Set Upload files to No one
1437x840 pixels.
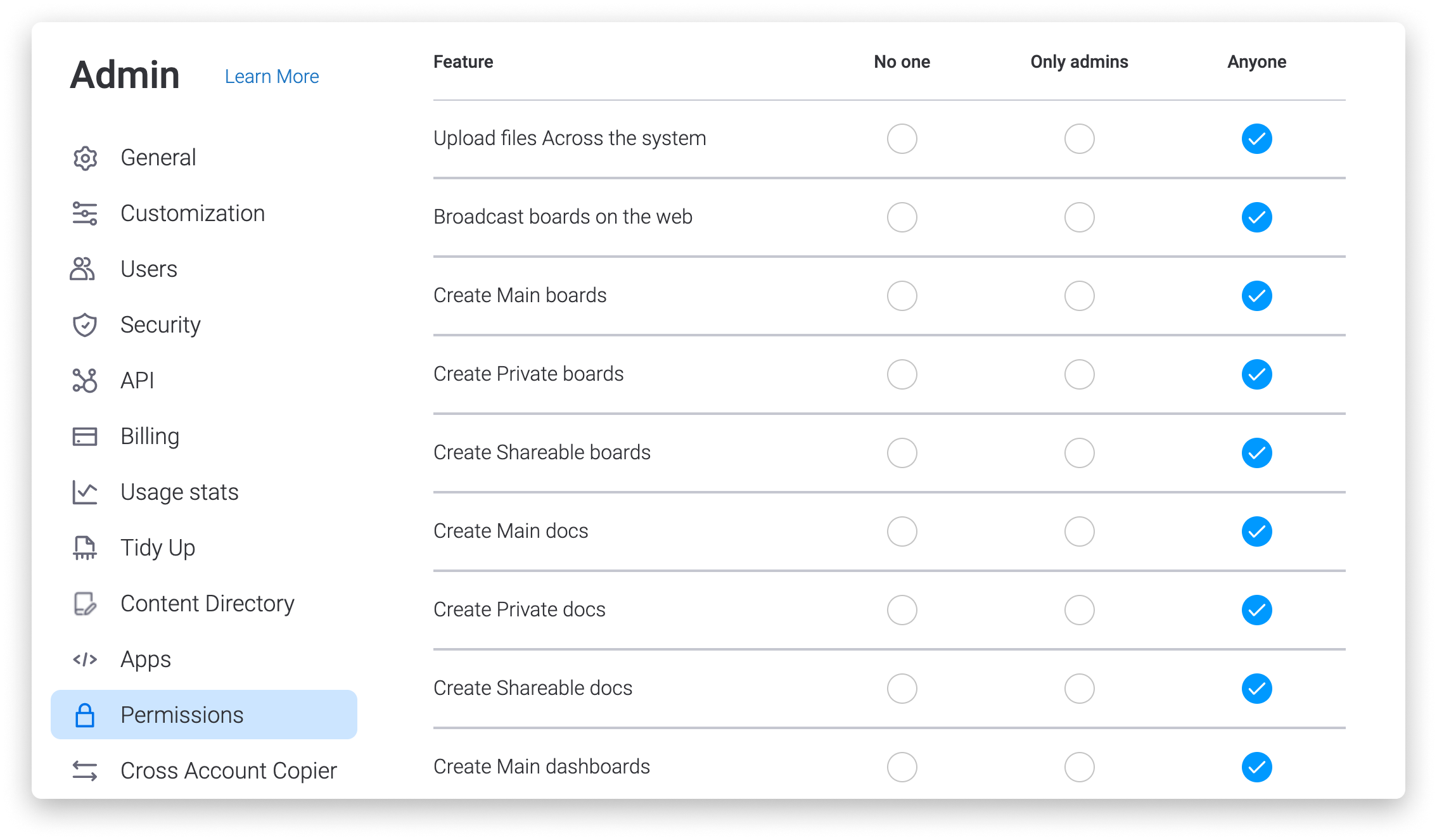pyautogui.click(x=902, y=139)
